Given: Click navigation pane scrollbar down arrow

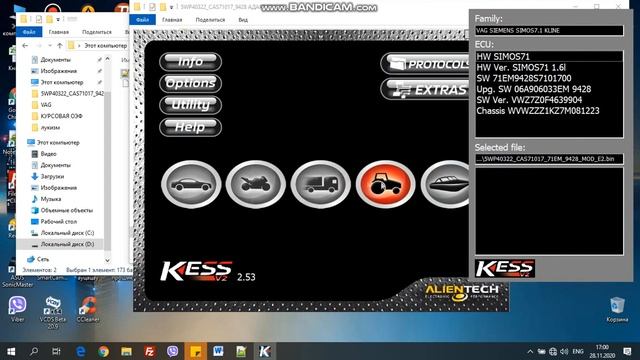Looking at the screenshot, I should (x=108, y=260).
